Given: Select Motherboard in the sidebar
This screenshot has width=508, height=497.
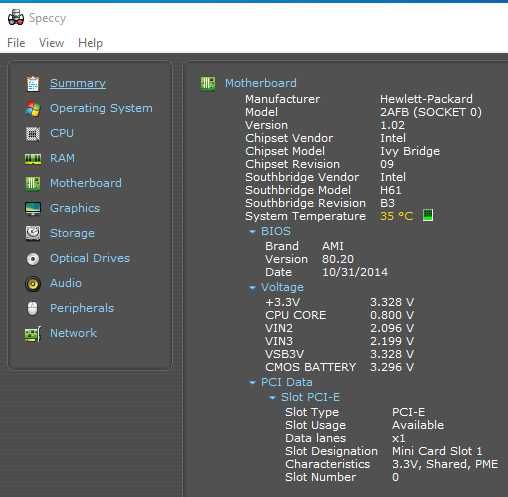Looking at the screenshot, I should [86, 183].
